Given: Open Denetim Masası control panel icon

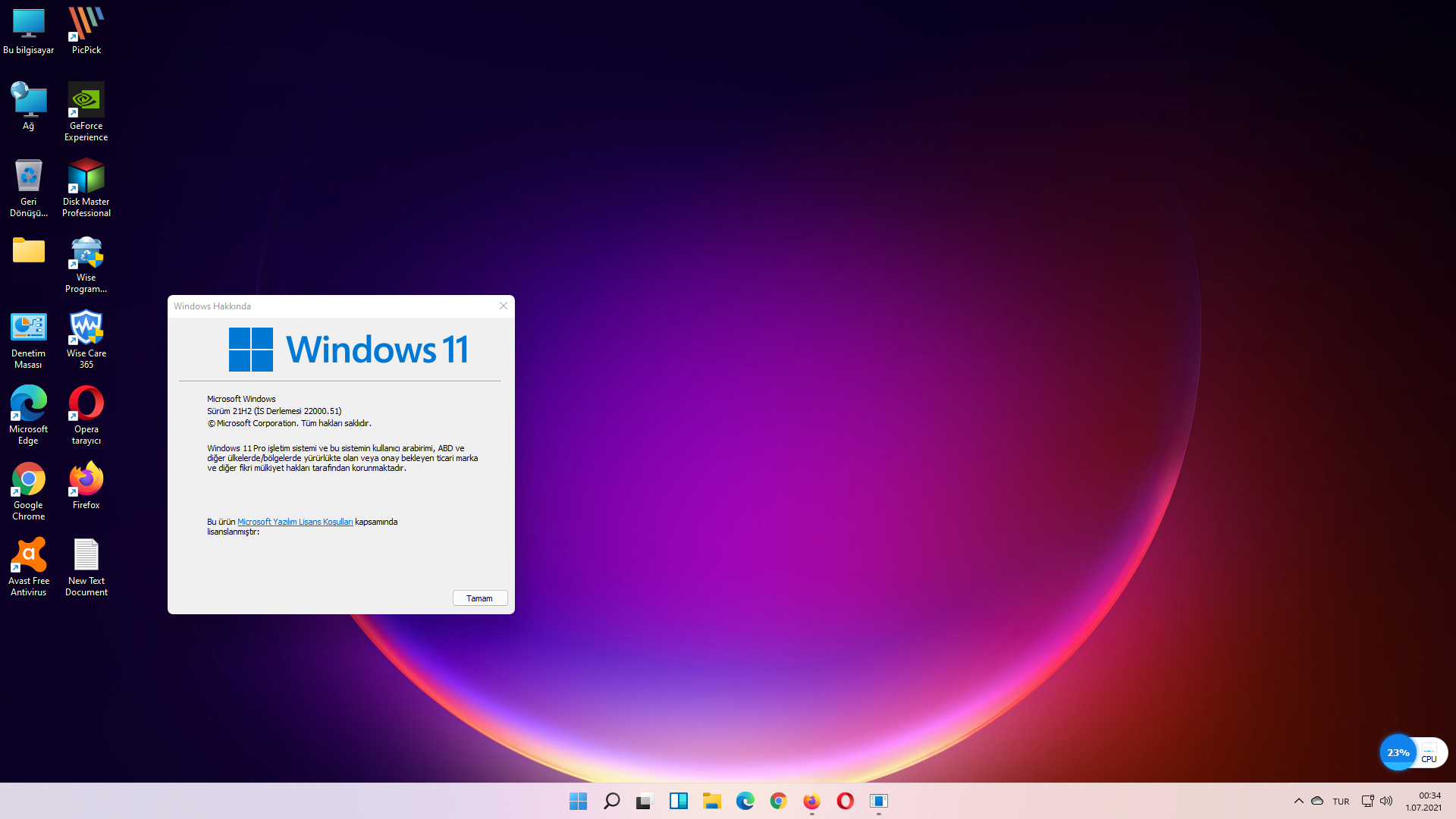Looking at the screenshot, I should click(29, 339).
